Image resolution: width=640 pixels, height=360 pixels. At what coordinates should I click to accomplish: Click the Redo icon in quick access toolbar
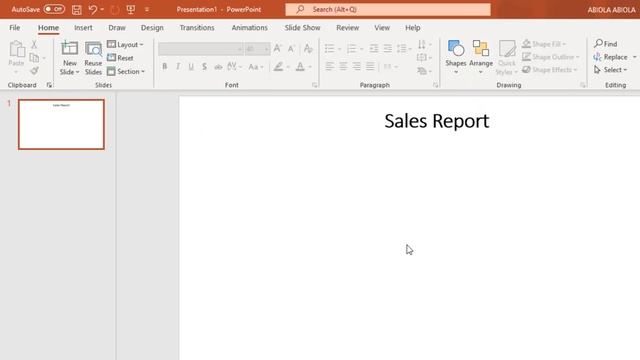[115, 9]
